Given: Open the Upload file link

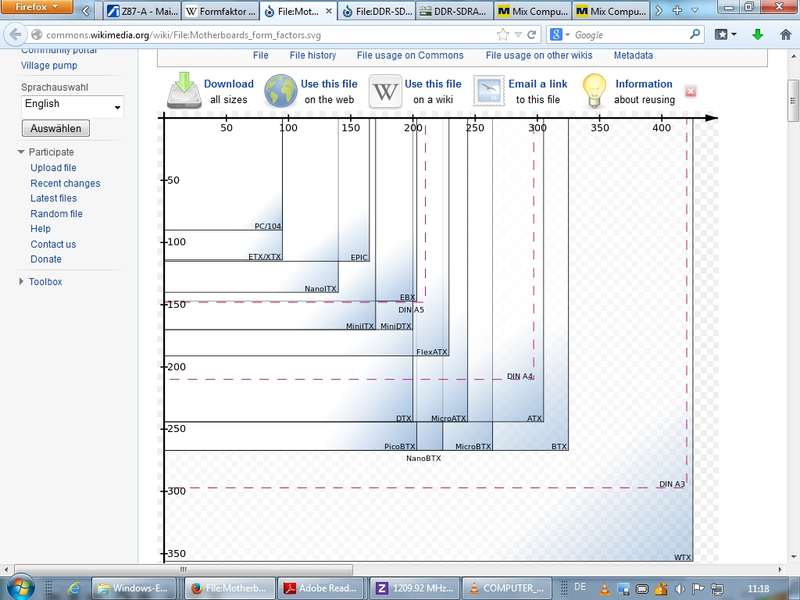Looking at the screenshot, I should (53, 168).
